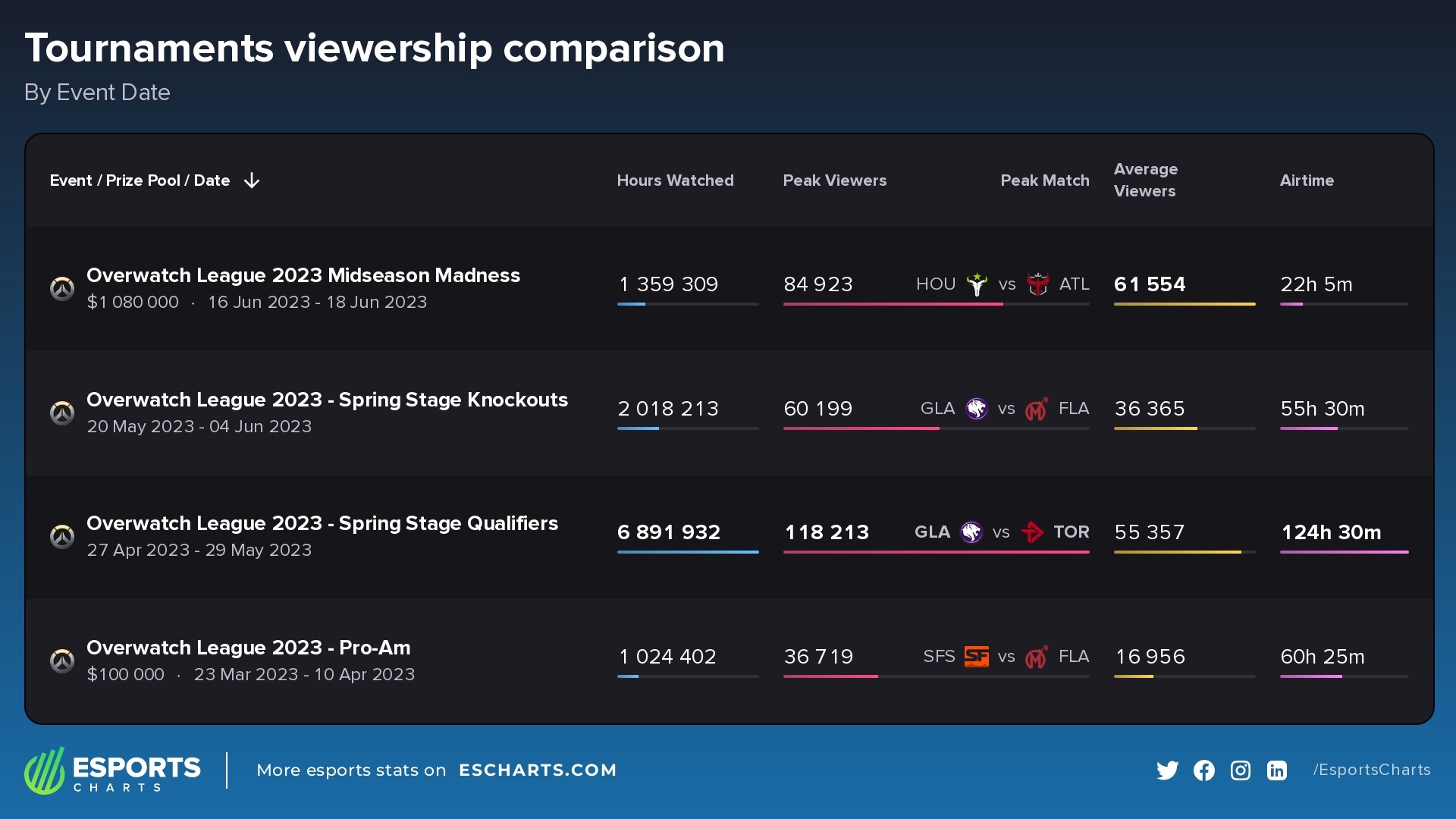
Task: Click prize pool $1 080 000
Action: [x=133, y=302]
